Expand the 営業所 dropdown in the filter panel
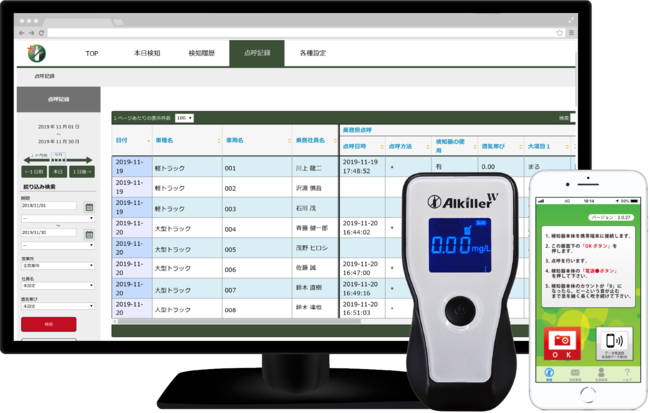 click(57, 265)
